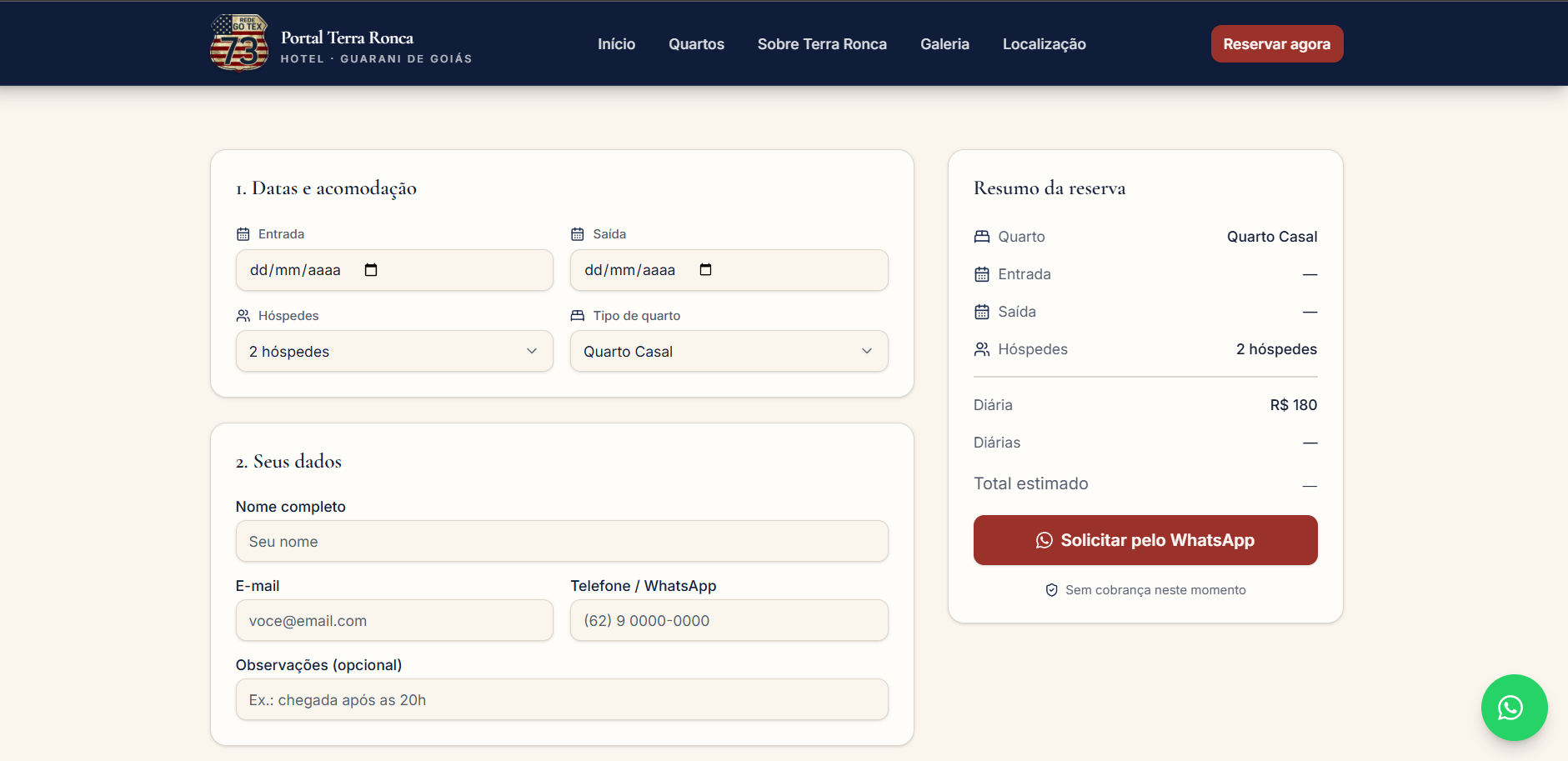Click Solicitar pelo WhatsApp button
Viewport: 1568px width, 761px height.
point(1145,540)
